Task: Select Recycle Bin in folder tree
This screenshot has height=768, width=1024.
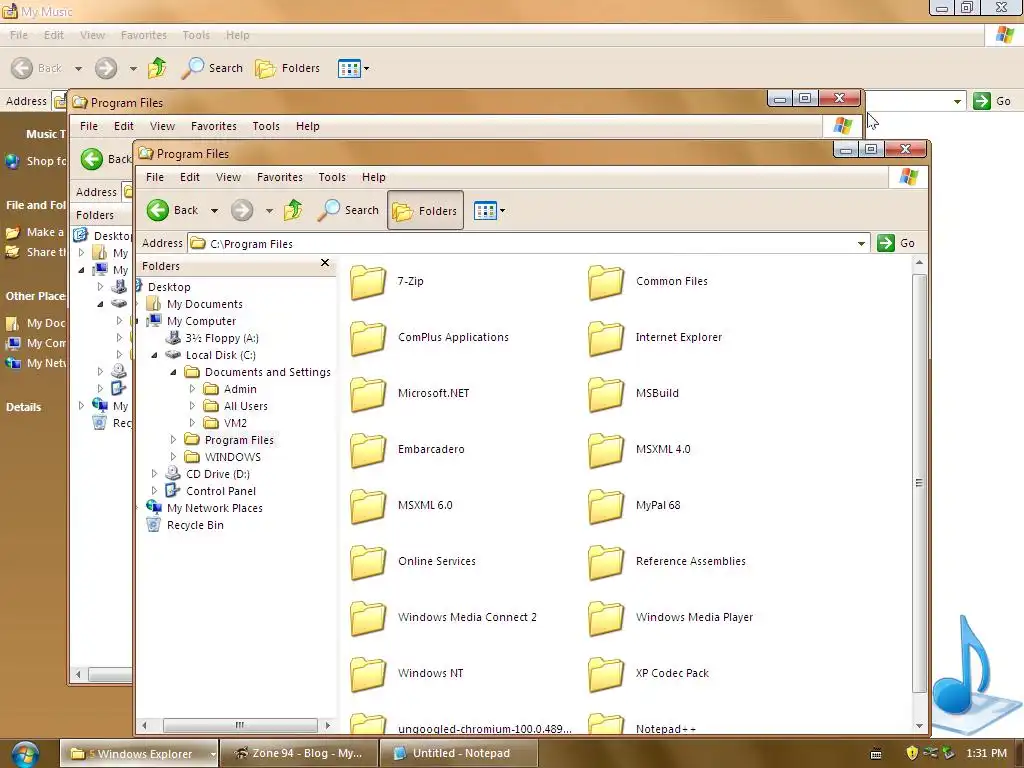Action: point(195,525)
